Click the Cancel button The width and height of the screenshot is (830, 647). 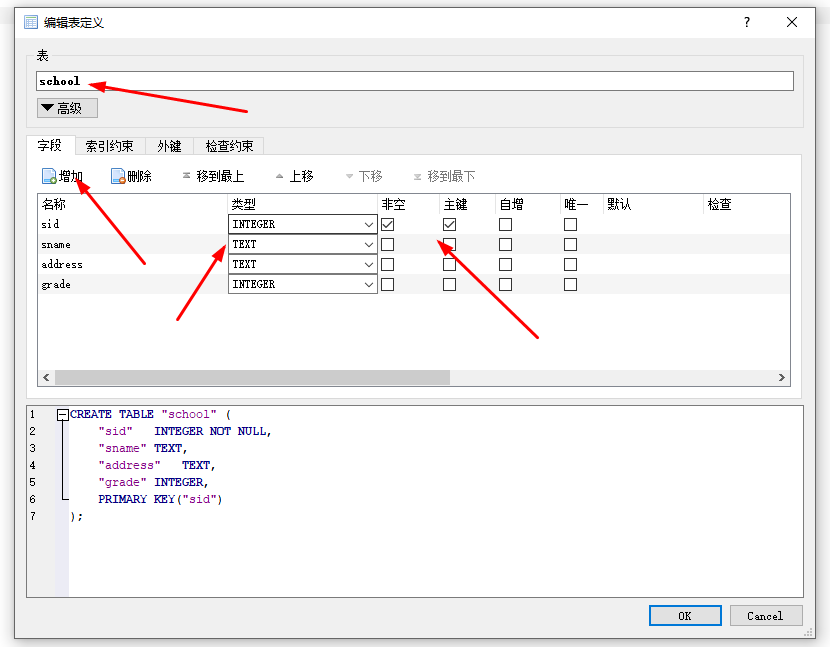tap(766, 616)
